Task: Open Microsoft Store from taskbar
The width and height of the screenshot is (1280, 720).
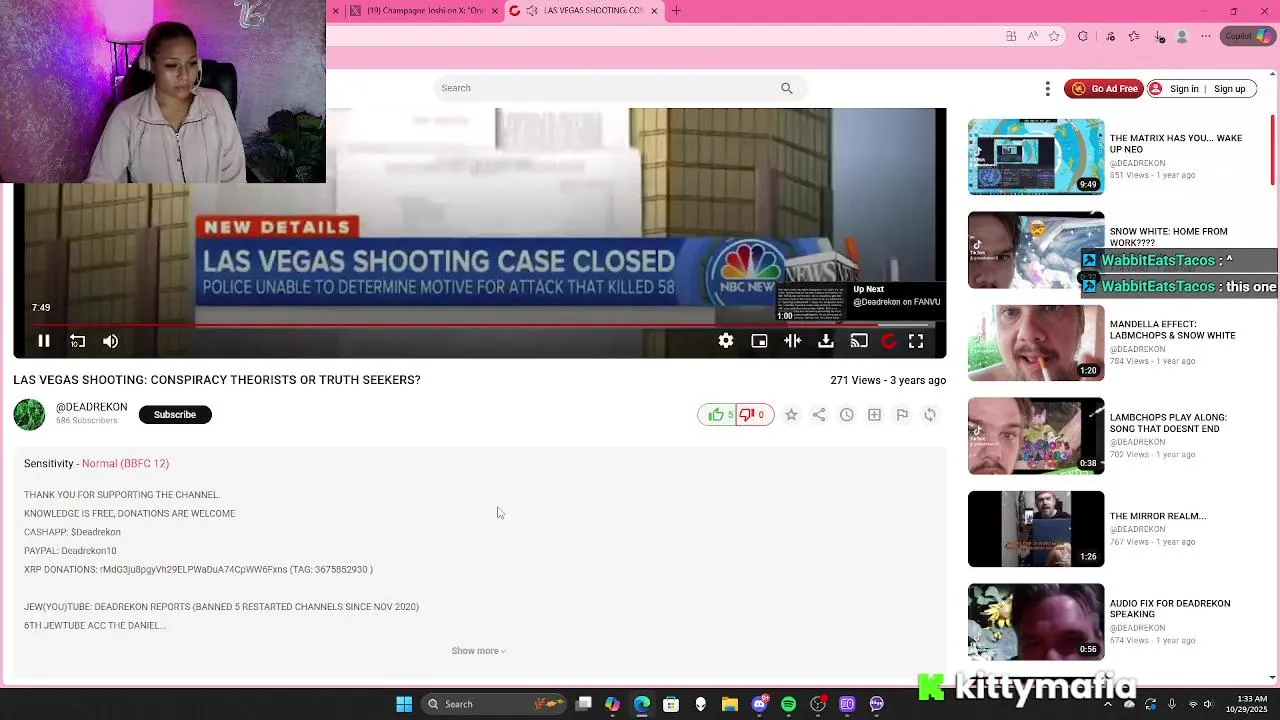Action: [x=671, y=704]
